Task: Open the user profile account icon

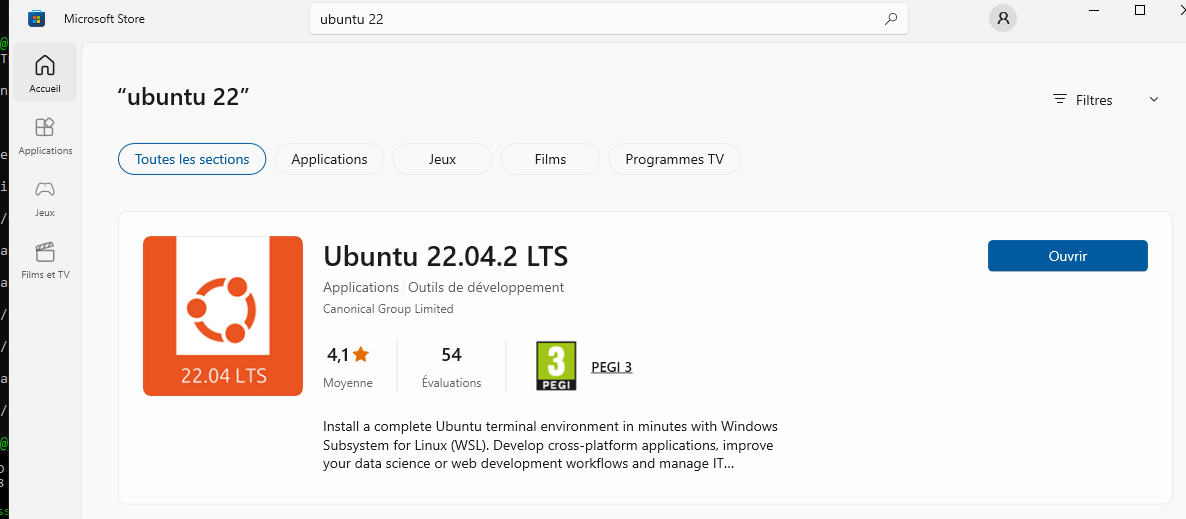Action: [1002, 18]
